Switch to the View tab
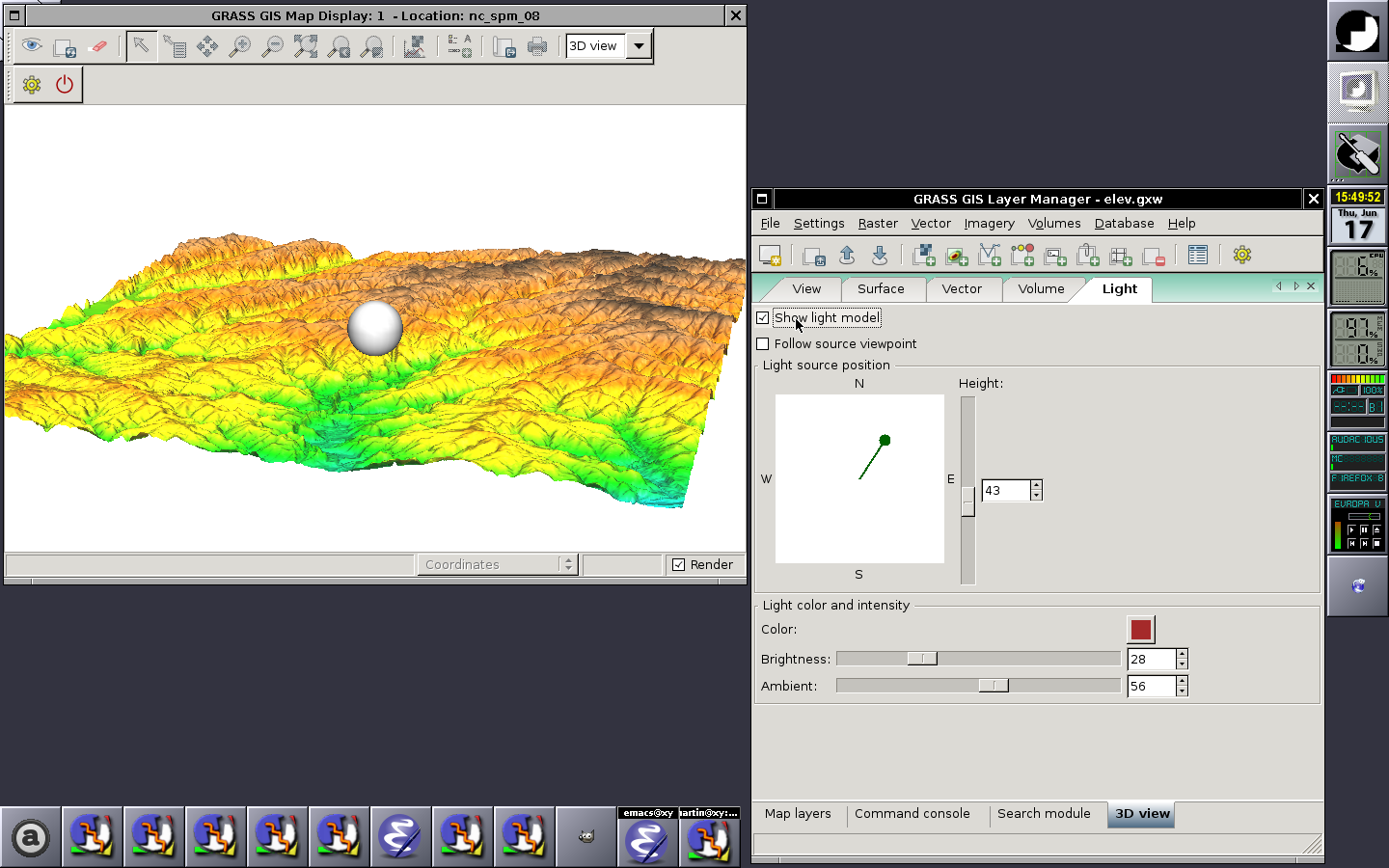This screenshot has width=1389, height=868. click(x=806, y=288)
